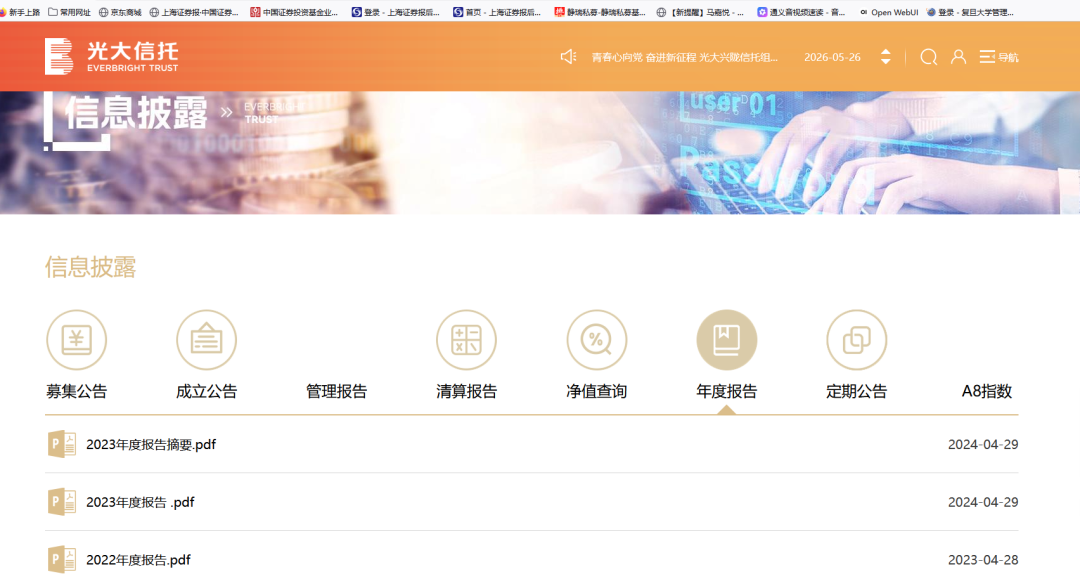Viewport: 1080px width, 581px height.
Task: Select the 净值查询 percent icon
Action: (x=596, y=340)
